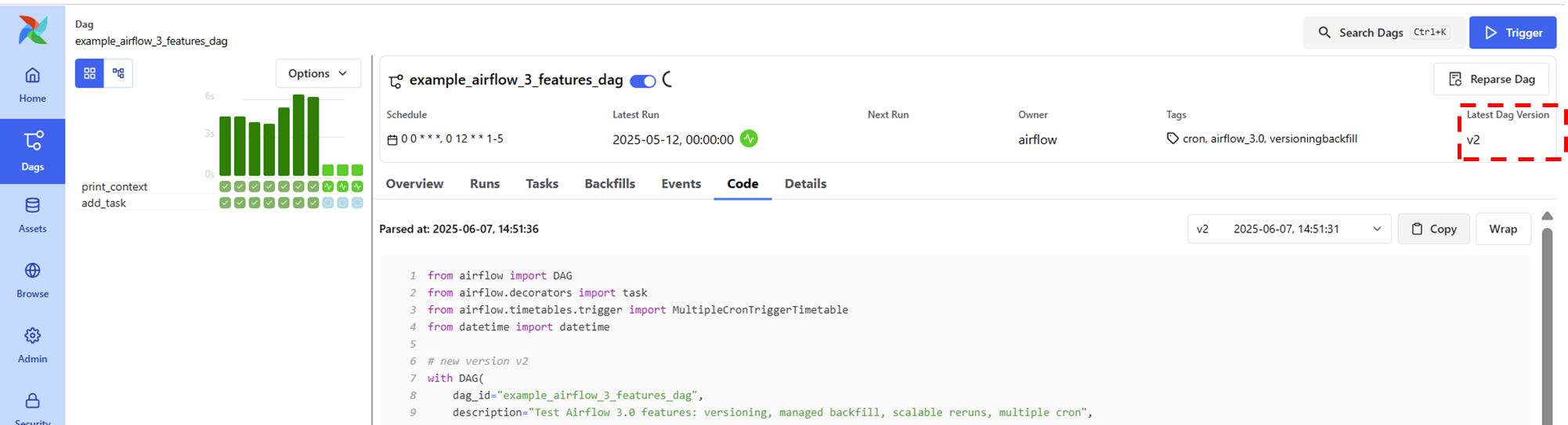1568x425 pixels.
Task: Click the owner value airflow
Action: tap(1038, 139)
